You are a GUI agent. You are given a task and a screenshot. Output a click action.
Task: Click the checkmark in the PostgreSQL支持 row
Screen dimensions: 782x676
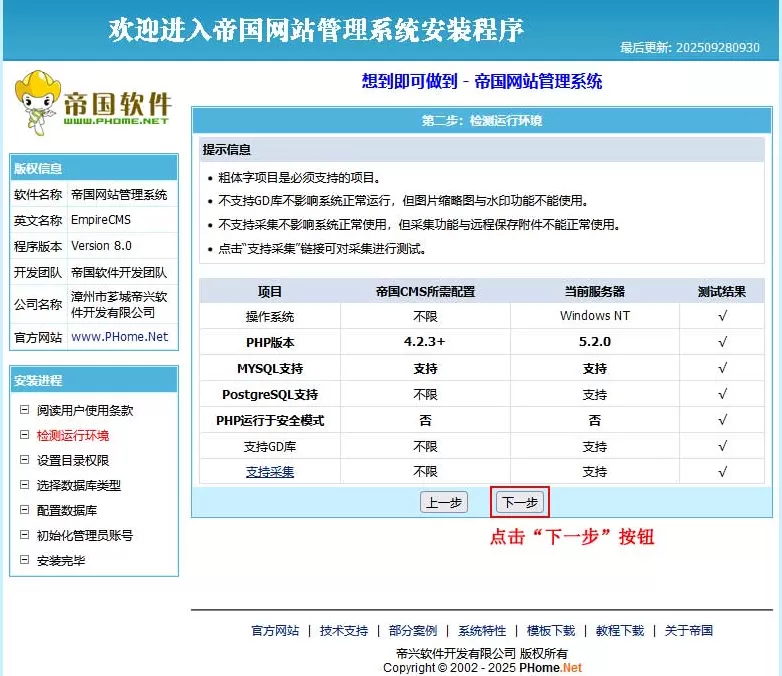coord(722,394)
